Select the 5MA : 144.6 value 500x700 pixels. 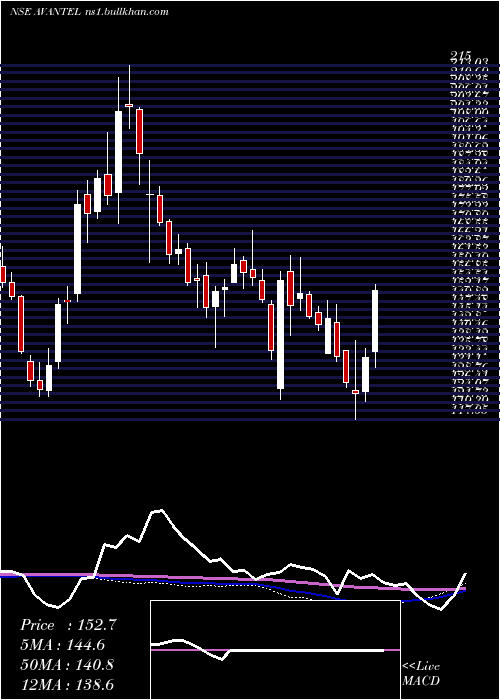click(63, 645)
